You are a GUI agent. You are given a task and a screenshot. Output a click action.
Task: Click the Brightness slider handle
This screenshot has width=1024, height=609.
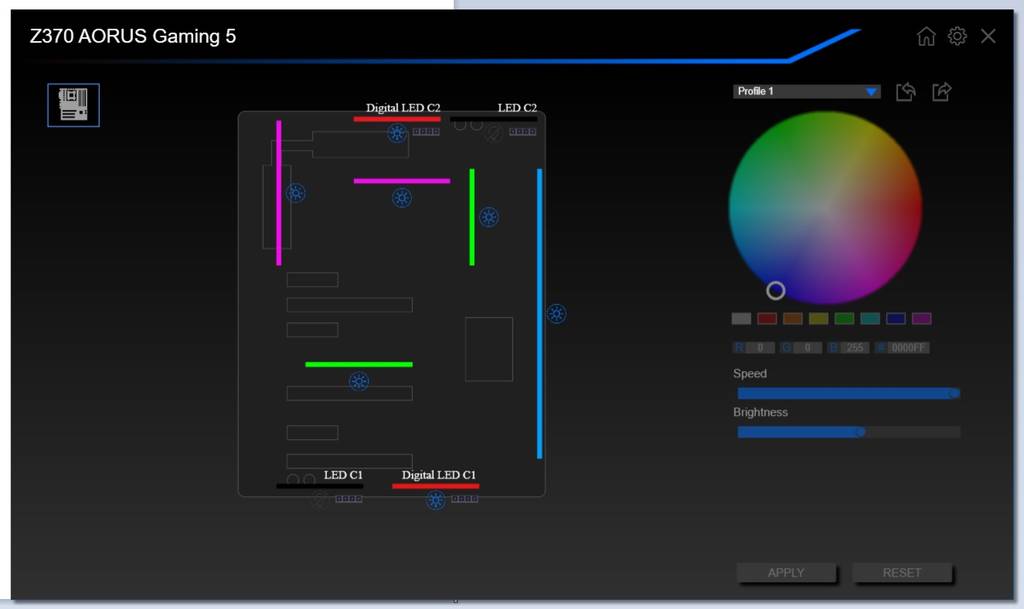coord(861,431)
